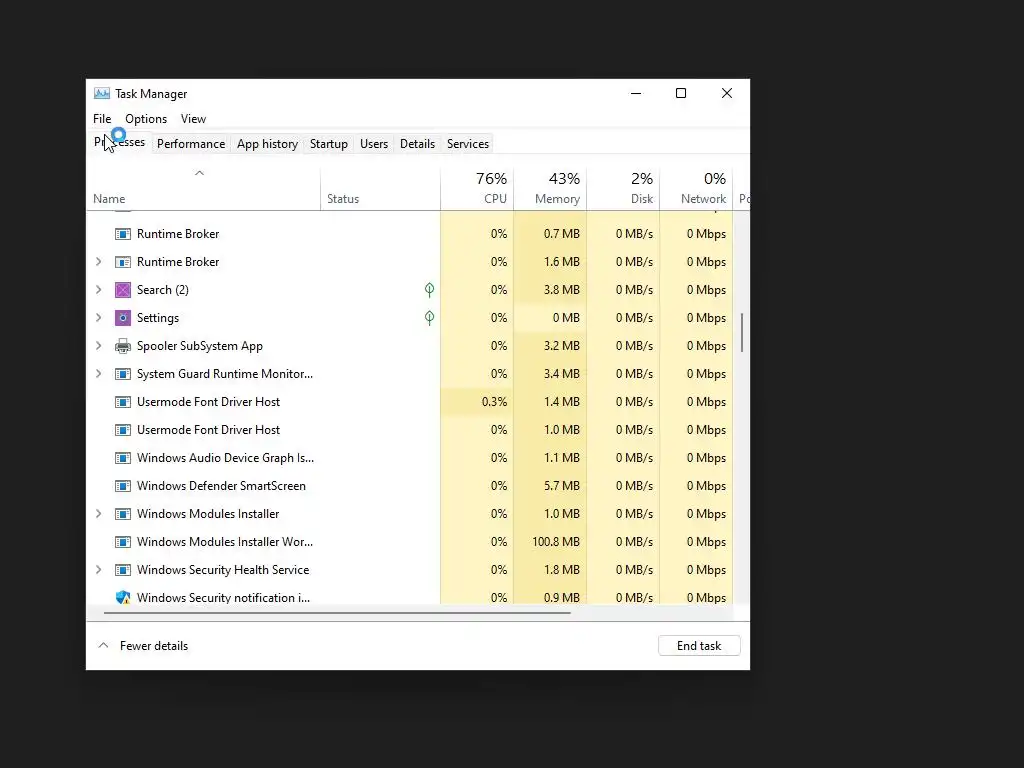
Task: Switch to the Performance tab
Action: coord(191,144)
